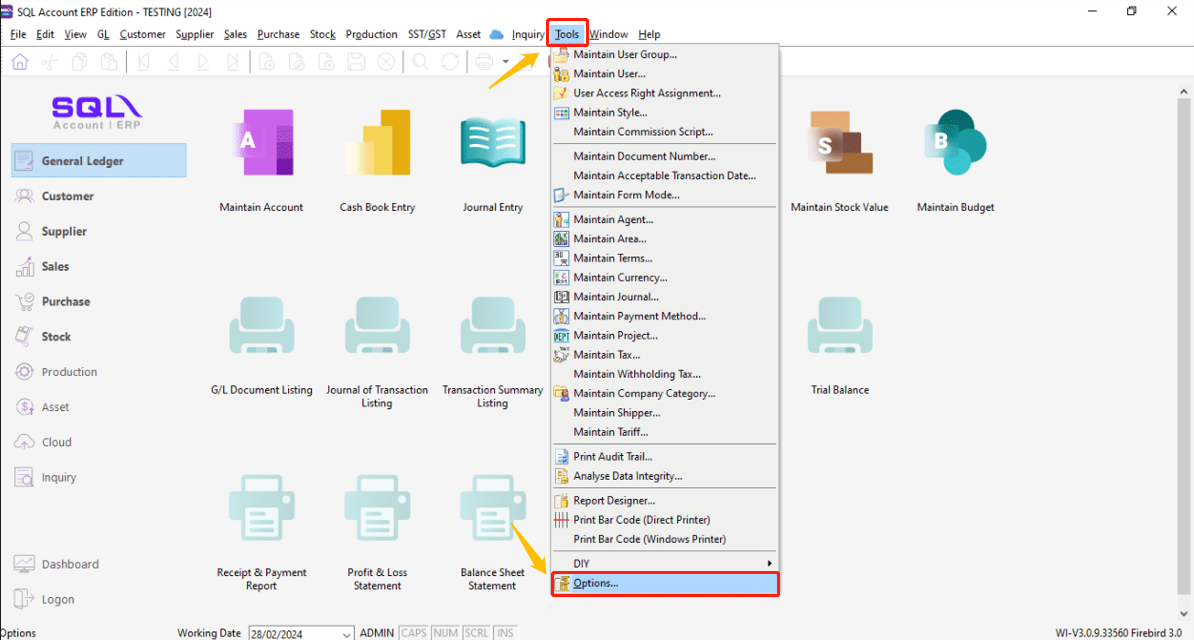The width and height of the screenshot is (1194, 640).
Task: Open the Inquiry menu in menu bar
Action: 527,34
